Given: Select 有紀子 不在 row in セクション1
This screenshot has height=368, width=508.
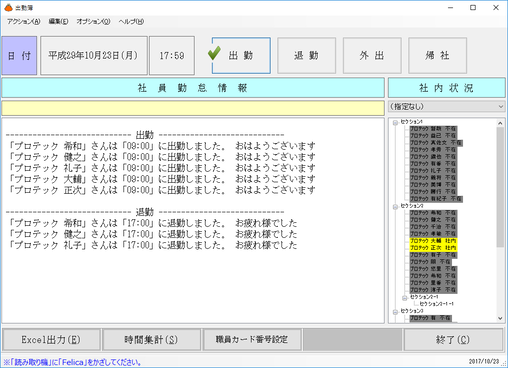Looking at the screenshot, I should point(436,199).
